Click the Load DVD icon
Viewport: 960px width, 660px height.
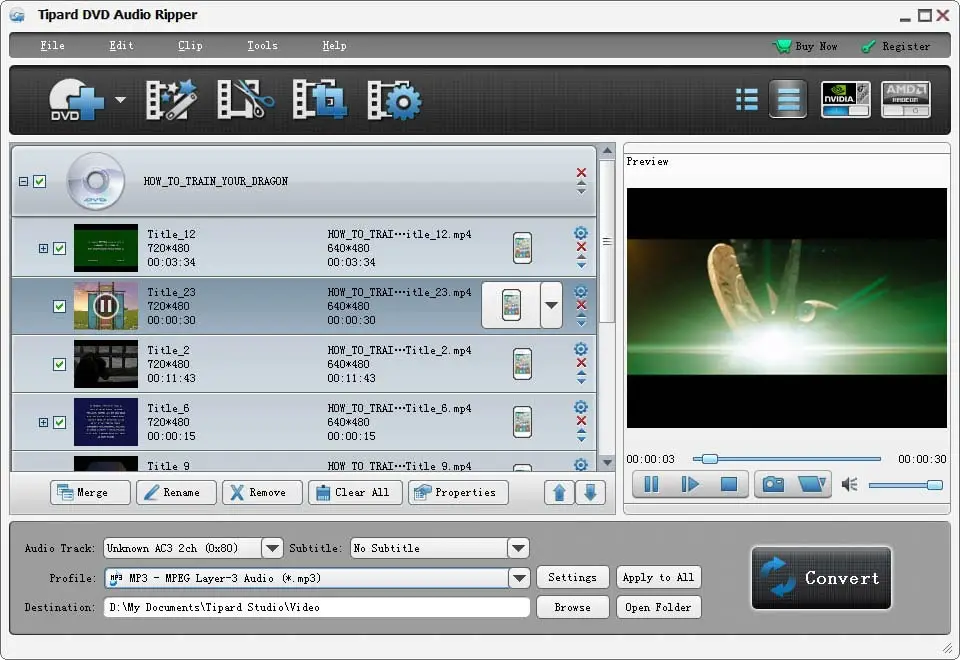tap(77, 100)
